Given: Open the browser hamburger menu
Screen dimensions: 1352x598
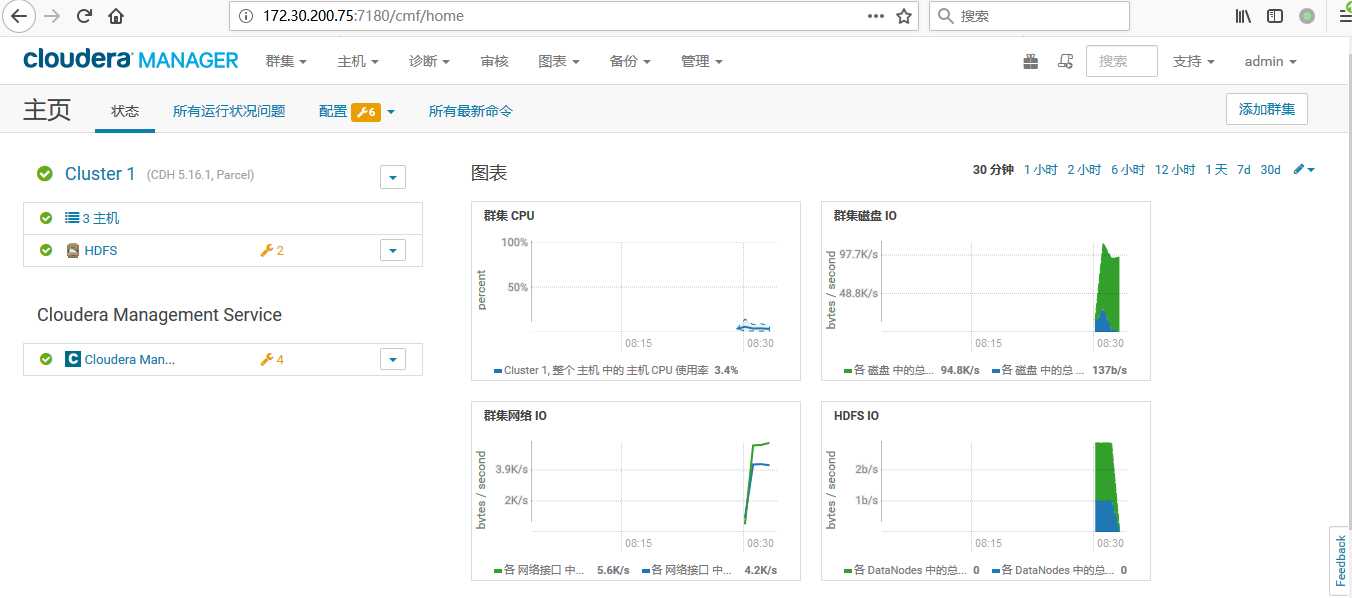Looking at the screenshot, I should 1345,16.
